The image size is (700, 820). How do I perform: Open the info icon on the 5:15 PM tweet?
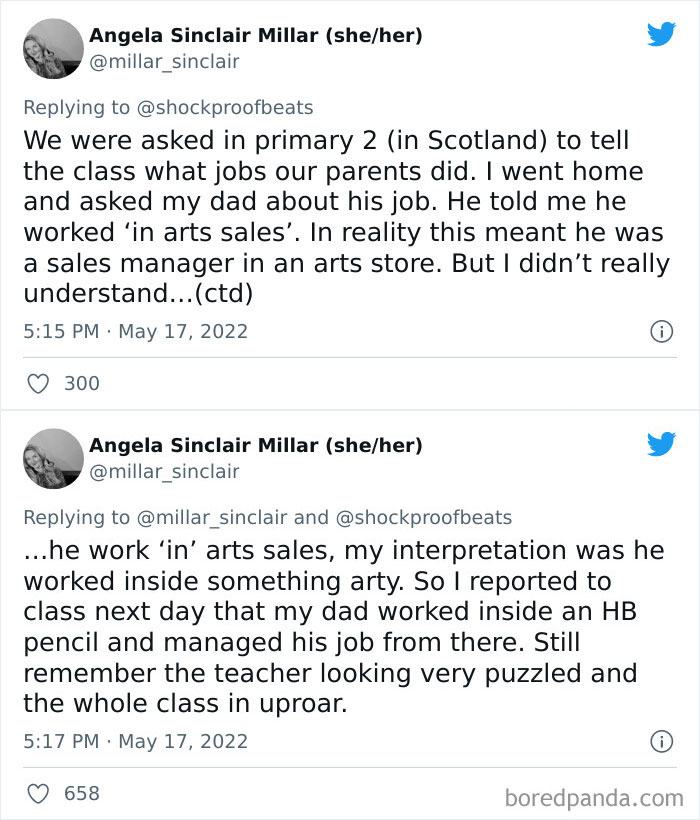point(661,332)
